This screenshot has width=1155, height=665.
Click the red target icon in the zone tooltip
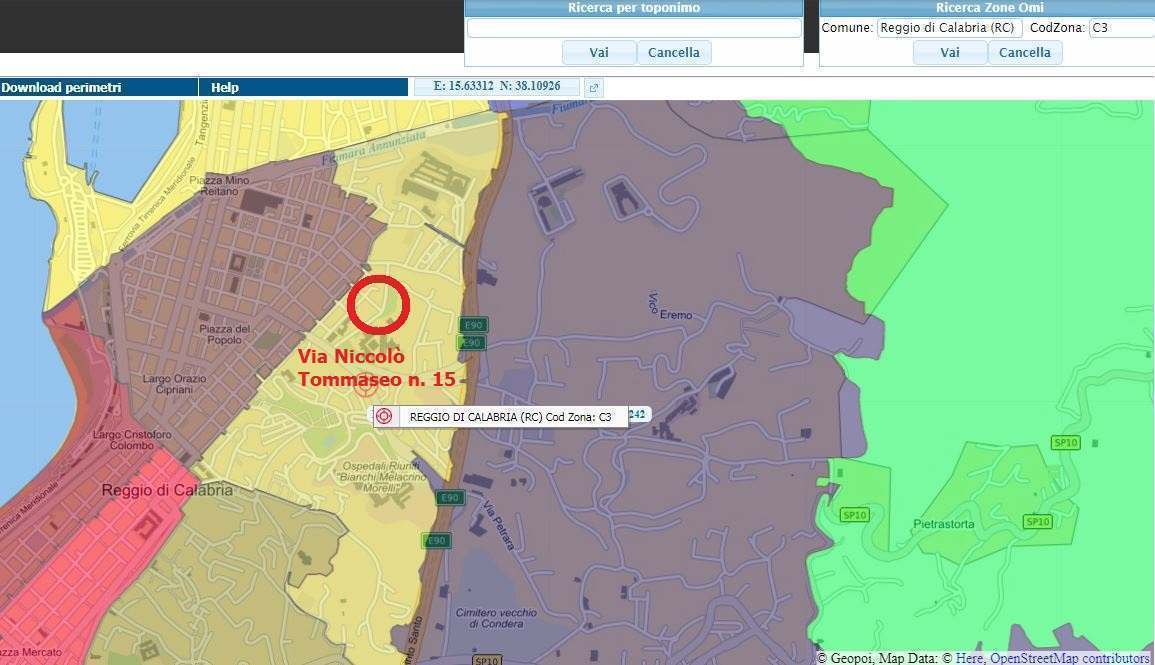point(385,417)
